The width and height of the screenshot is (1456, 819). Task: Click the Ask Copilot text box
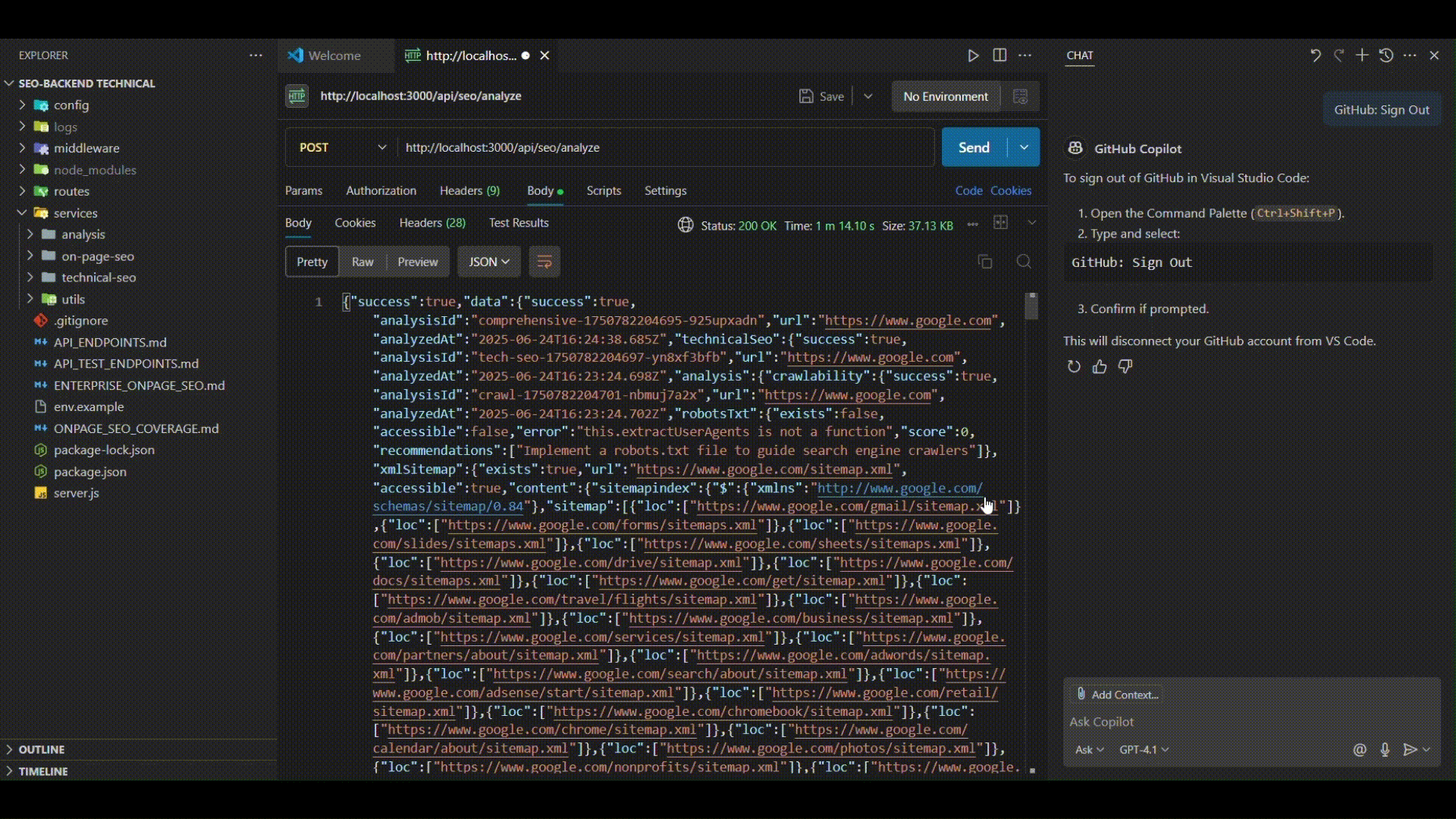tap(1251, 722)
